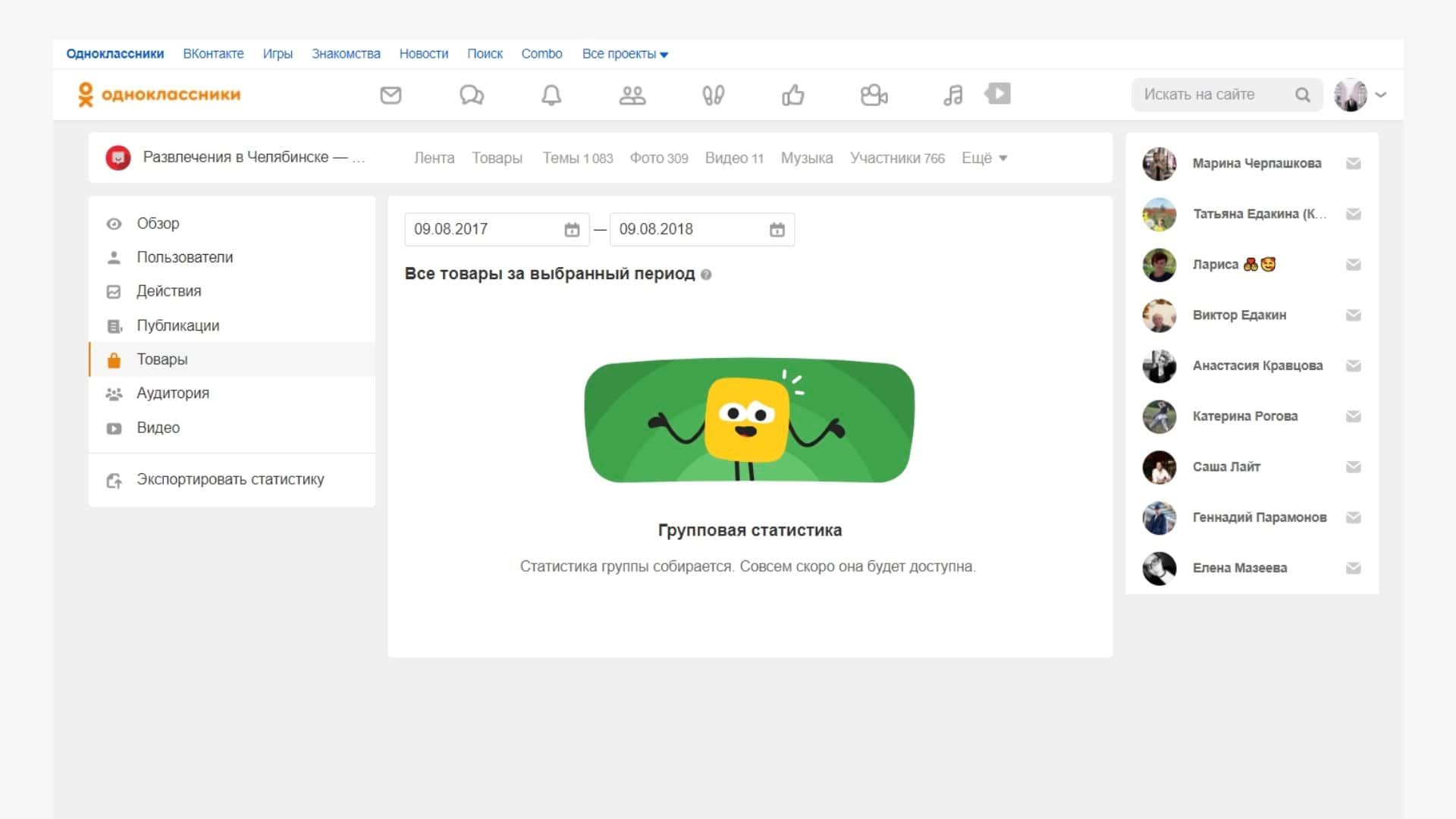Image resolution: width=1456 pixels, height=819 pixels.
Task: Open calendar picker for start date 09.08.2017
Action: [x=572, y=230]
